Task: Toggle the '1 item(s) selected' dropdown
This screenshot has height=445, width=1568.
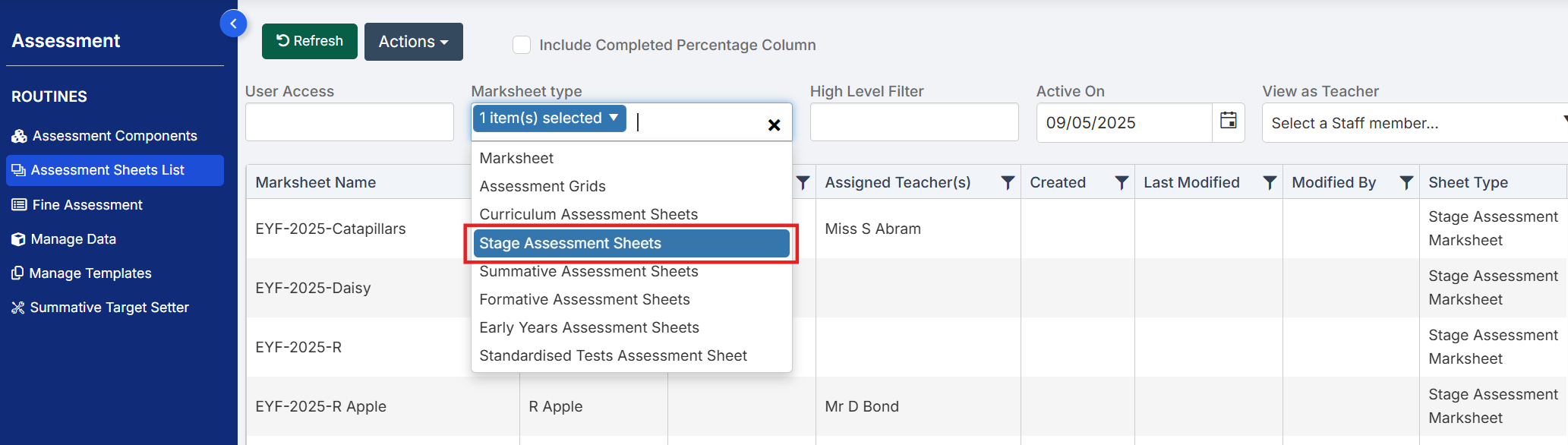Action: [x=549, y=118]
